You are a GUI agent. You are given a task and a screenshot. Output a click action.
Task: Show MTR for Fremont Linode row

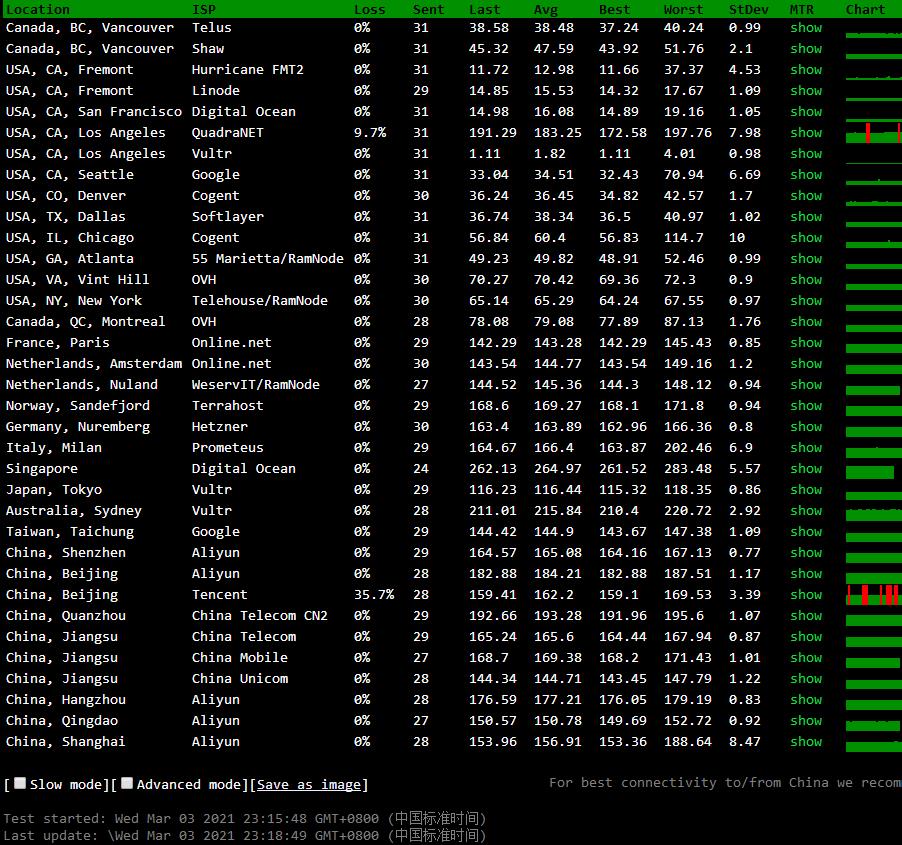point(806,91)
